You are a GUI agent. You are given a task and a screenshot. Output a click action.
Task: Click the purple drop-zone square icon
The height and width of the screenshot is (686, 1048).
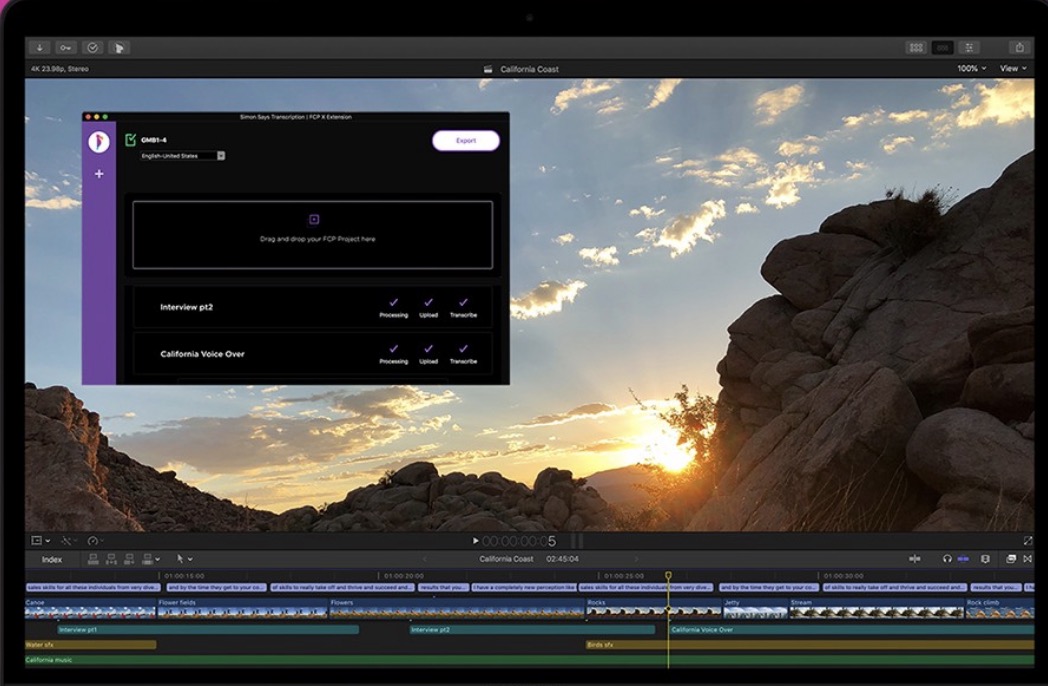click(313, 219)
